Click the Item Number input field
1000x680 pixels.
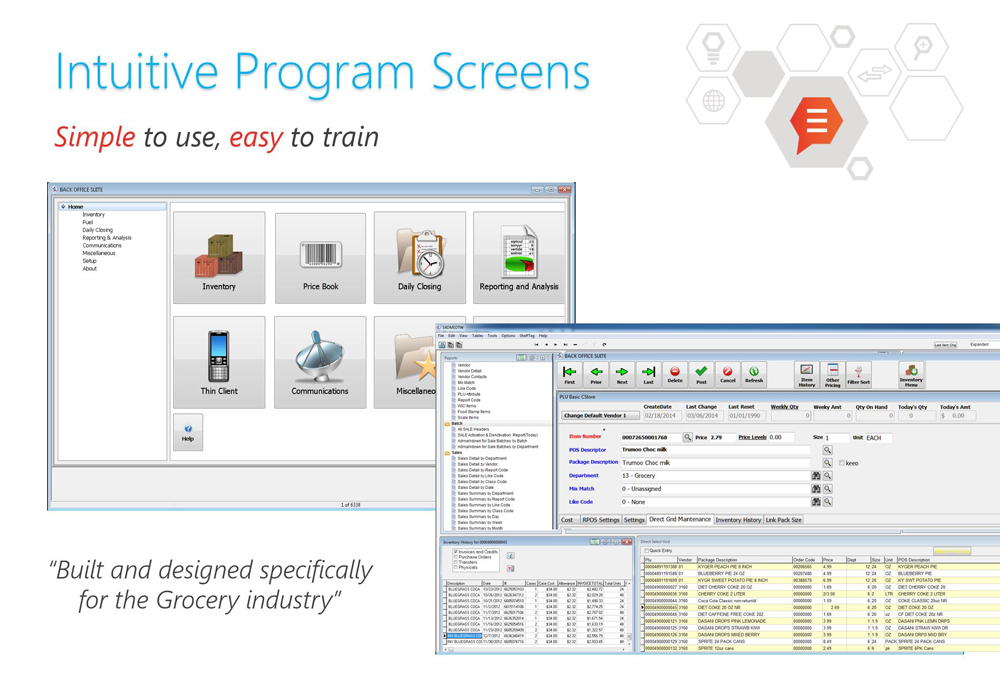tap(651, 438)
